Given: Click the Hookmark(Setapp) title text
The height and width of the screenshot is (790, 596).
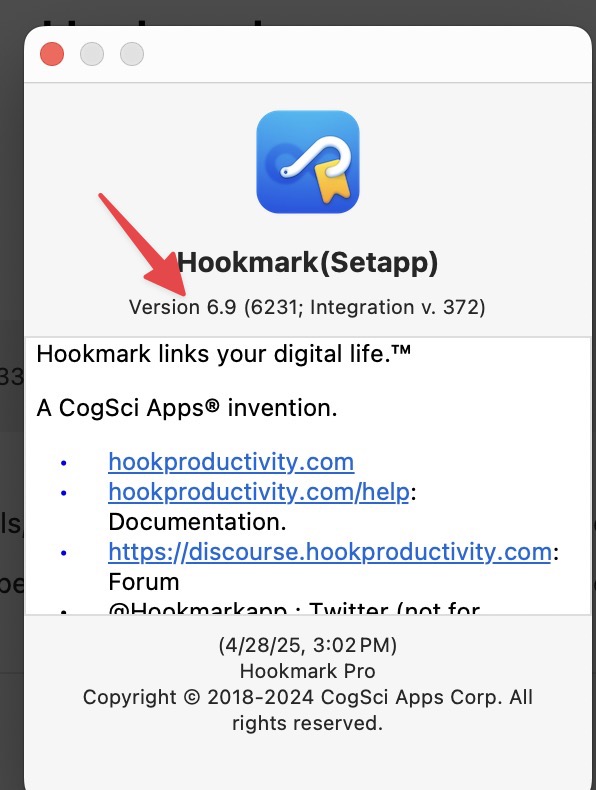Looking at the screenshot, I should 307,262.
